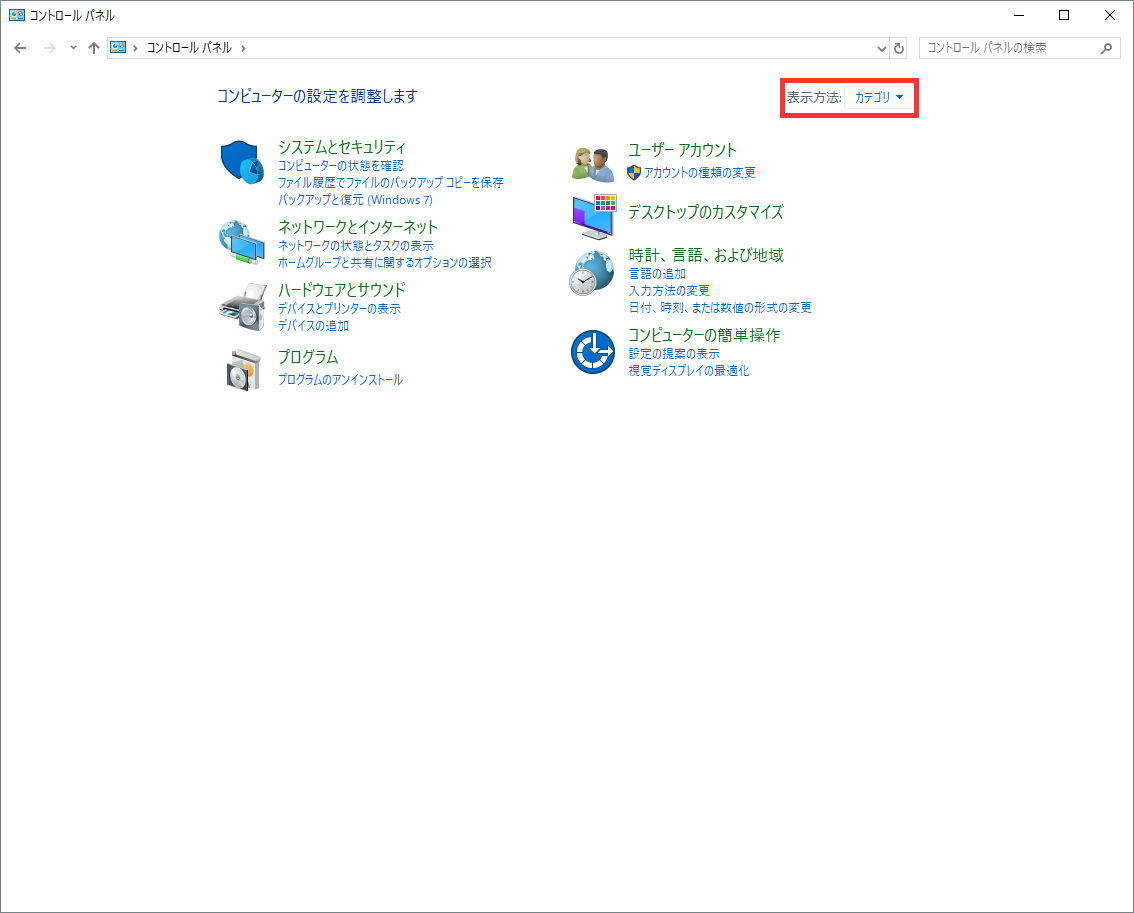The width and height of the screenshot is (1134, 913).
Task: Click the Hardware and Sound printer icon
Action: [x=241, y=307]
